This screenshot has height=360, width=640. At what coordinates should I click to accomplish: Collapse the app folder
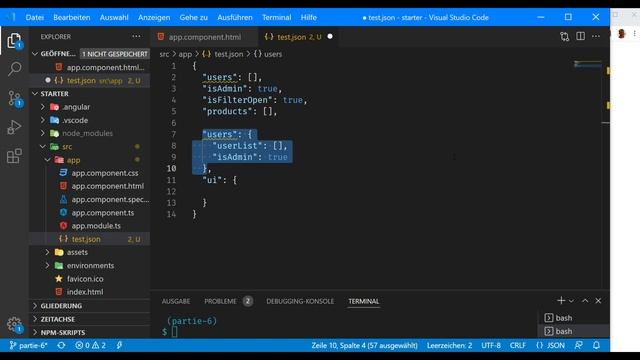[x=47, y=160]
